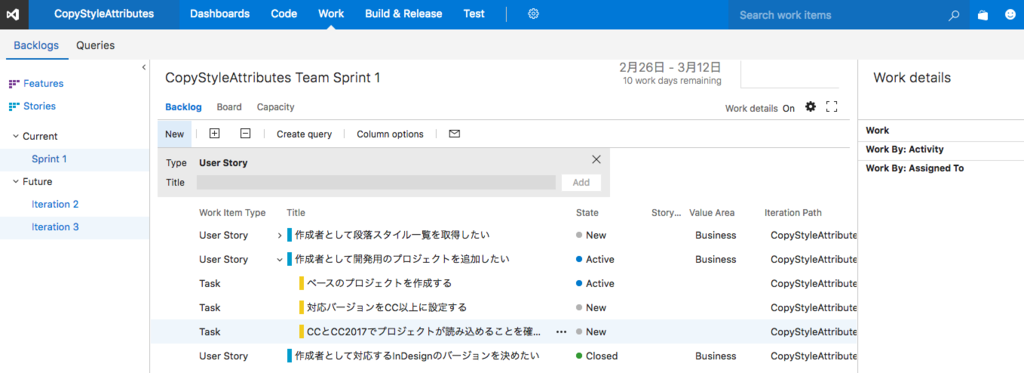This screenshot has width=1024, height=373.
Task: Open the Dashboards hub
Action: 219,14
